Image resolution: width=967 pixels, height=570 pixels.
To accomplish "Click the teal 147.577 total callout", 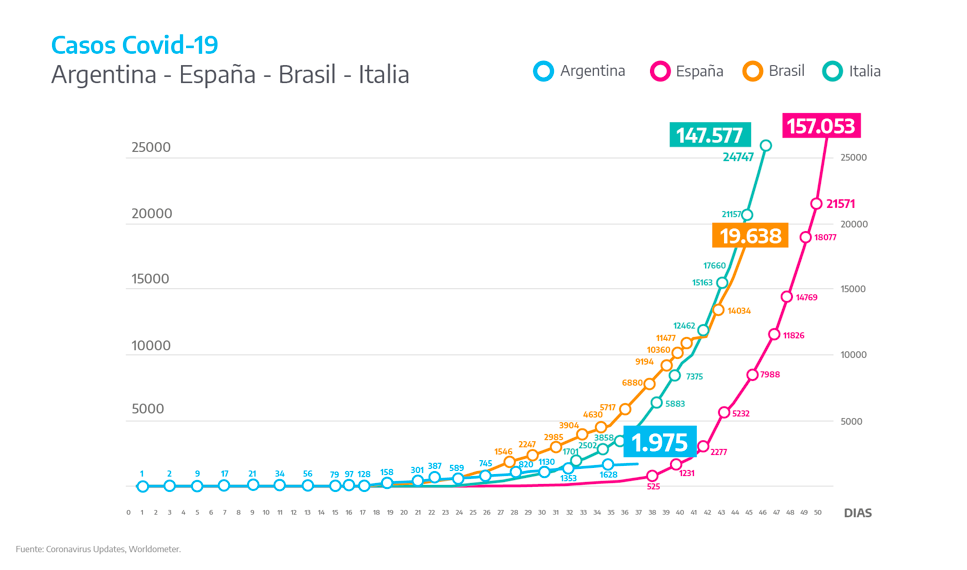I will click(709, 135).
